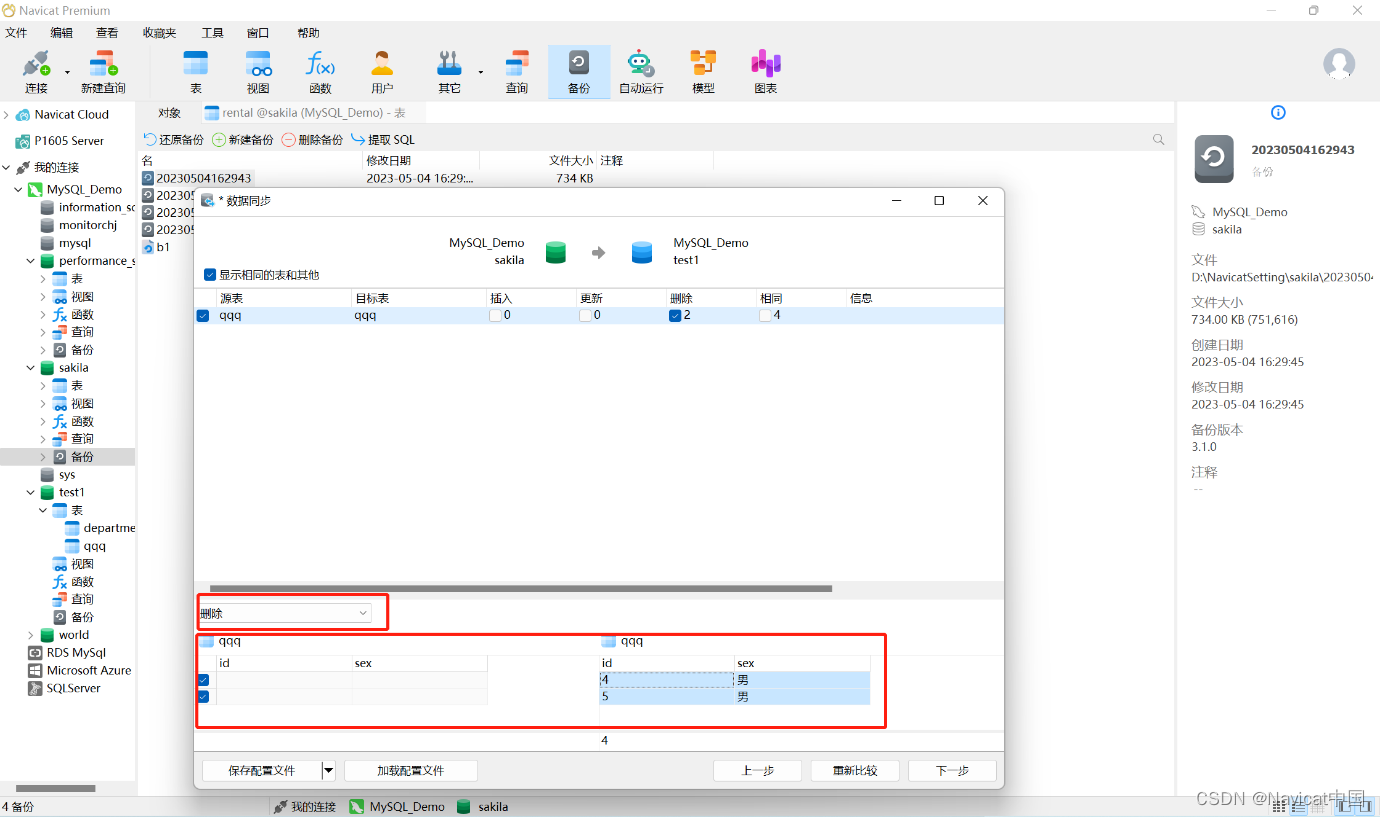Image resolution: width=1380 pixels, height=817 pixels.
Task: Collapse the performance_schema database node
Action: 31,261
